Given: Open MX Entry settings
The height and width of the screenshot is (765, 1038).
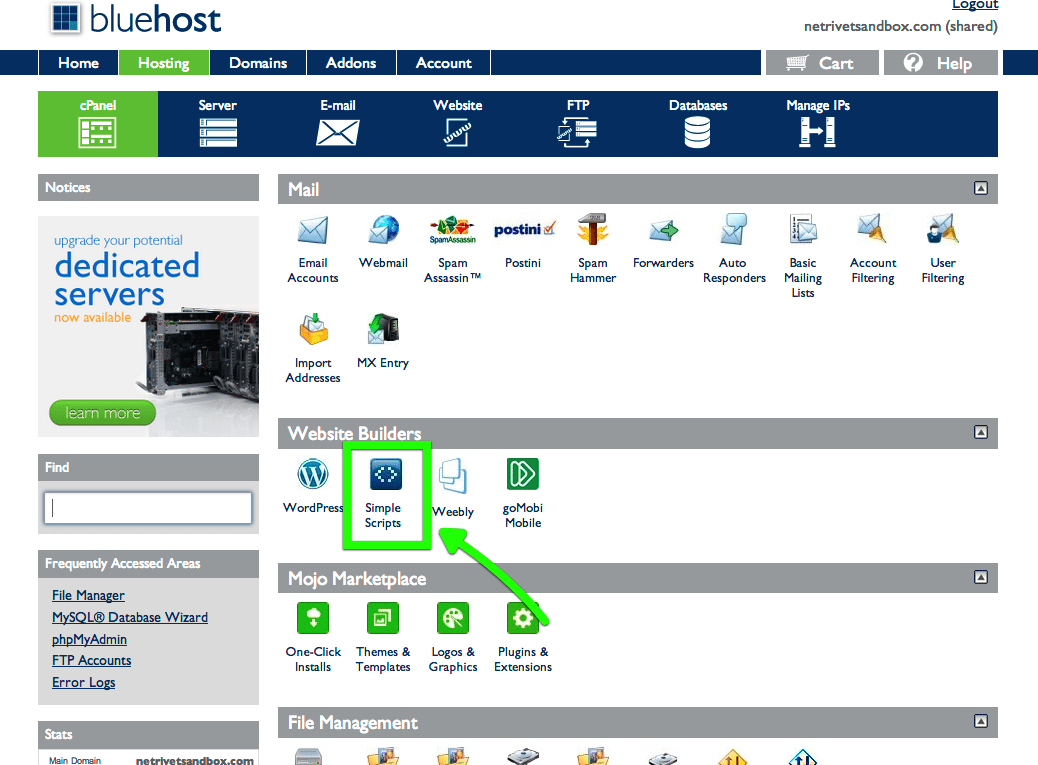Looking at the screenshot, I should point(383,341).
